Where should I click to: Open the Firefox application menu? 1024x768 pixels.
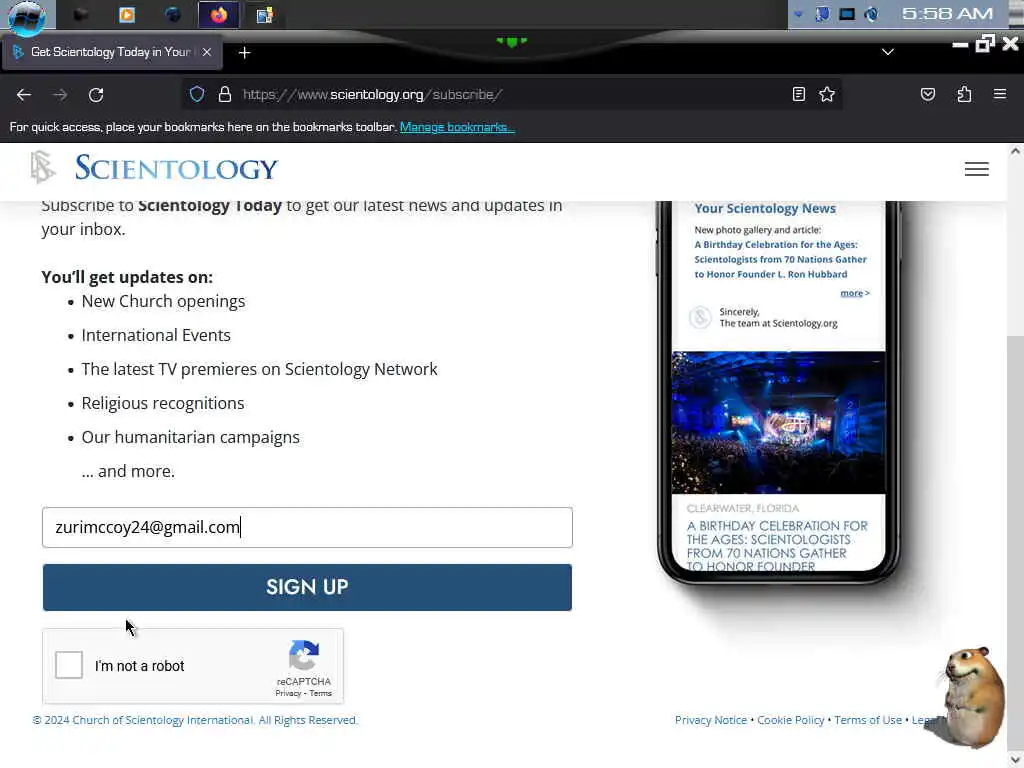1000,94
